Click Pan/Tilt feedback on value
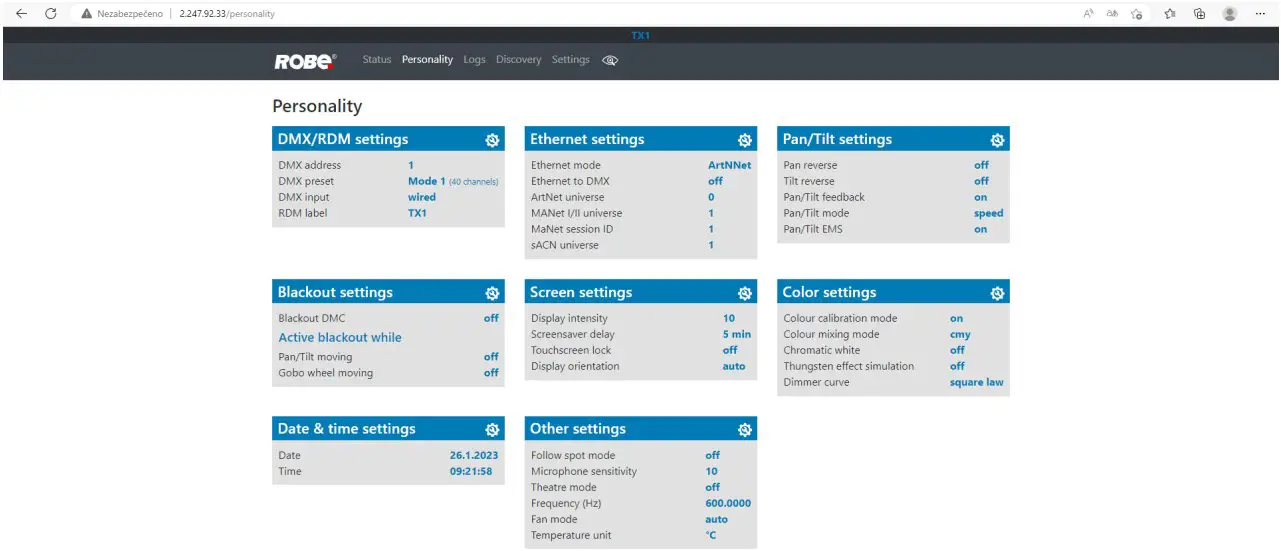Screen dimensions: 1281x551 pyautogui.click(x=981, y=197)
